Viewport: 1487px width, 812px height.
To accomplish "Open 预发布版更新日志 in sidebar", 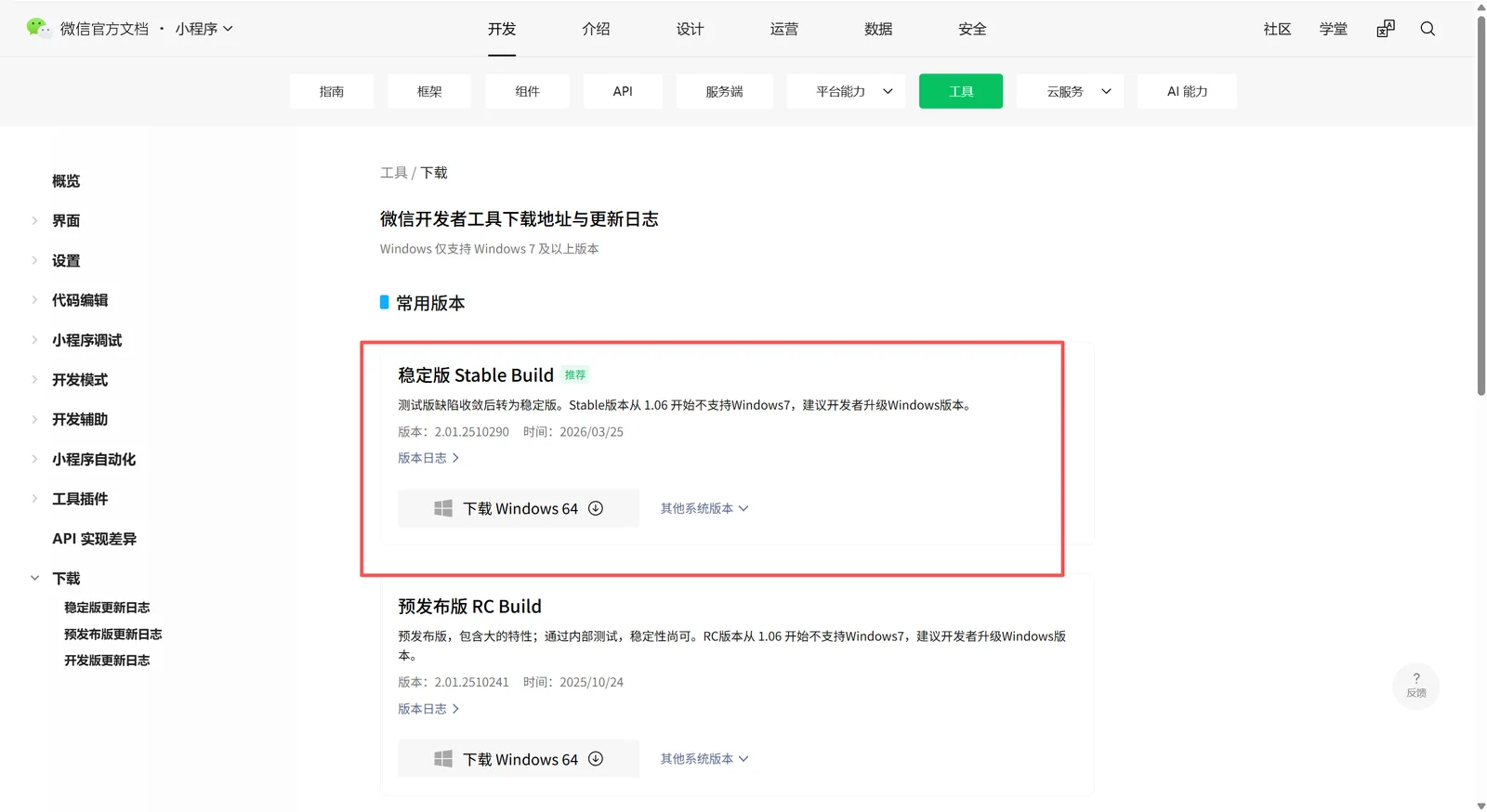I will [112, 635].
